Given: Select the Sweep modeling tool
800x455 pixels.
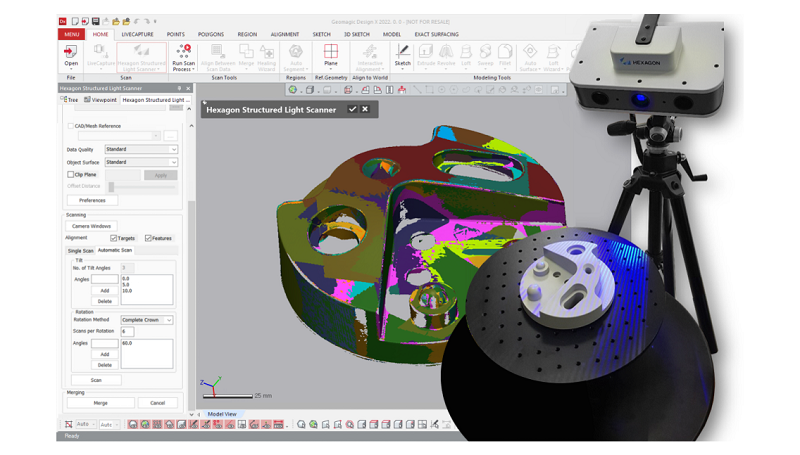Looking at the screenshot, I should (485, 55).
